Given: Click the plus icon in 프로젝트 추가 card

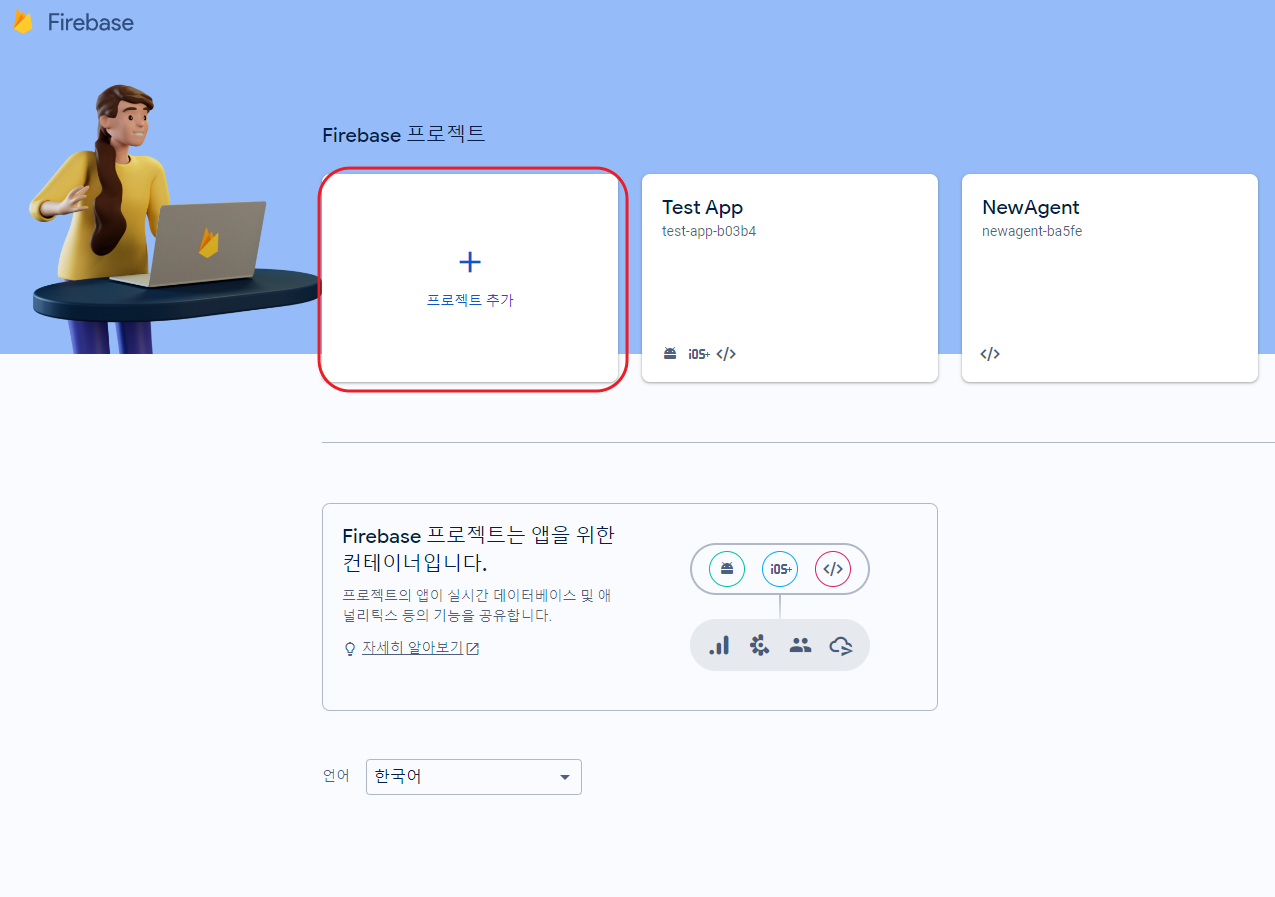Looking at the screenshot, I should pos(469,262).
